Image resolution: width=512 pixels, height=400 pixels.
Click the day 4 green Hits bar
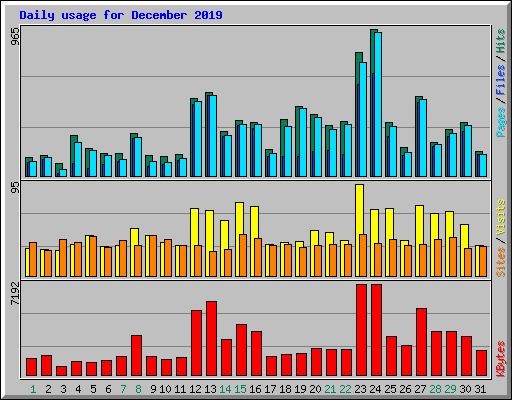coord(73,150)
